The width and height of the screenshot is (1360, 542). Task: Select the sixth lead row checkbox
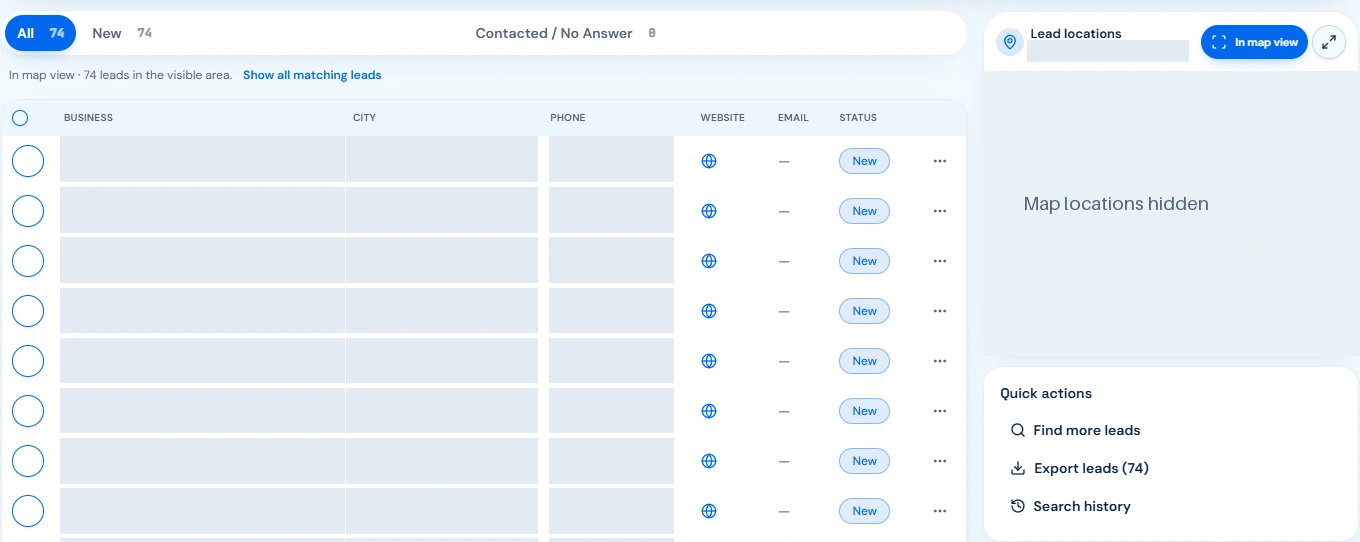point(28,411)
